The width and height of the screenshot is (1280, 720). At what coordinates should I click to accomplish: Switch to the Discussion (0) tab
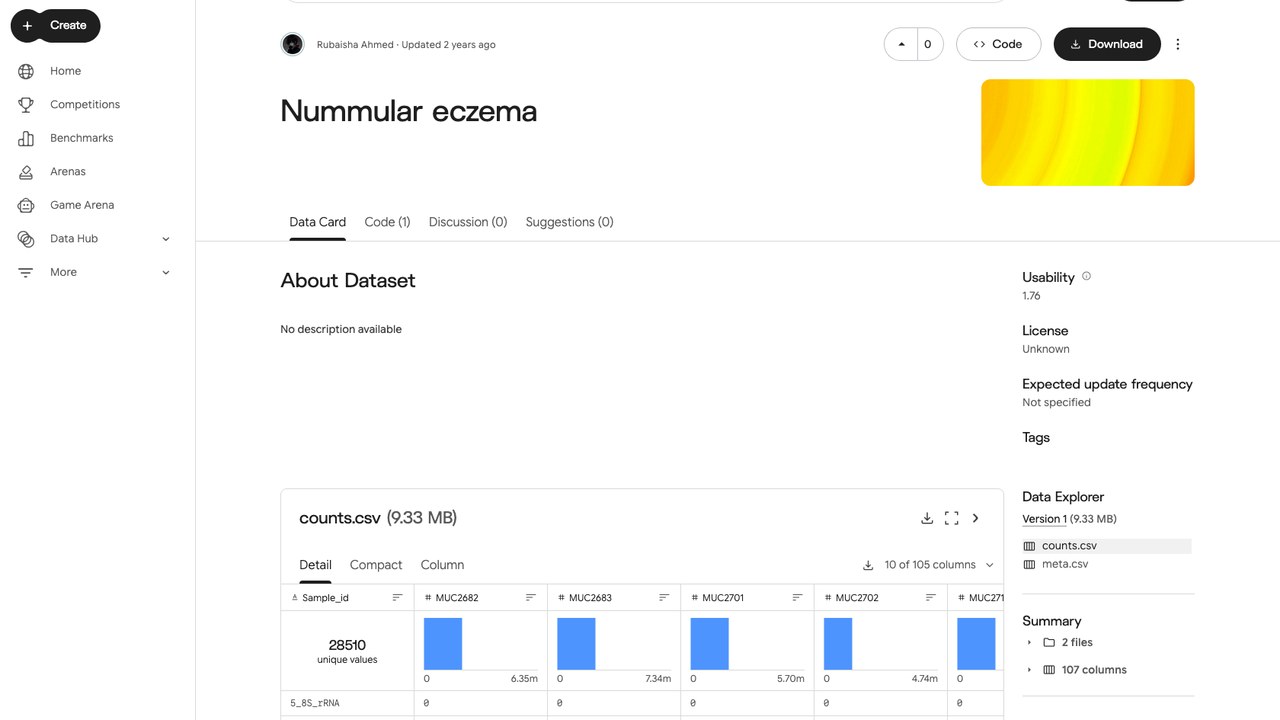(468, 222)
